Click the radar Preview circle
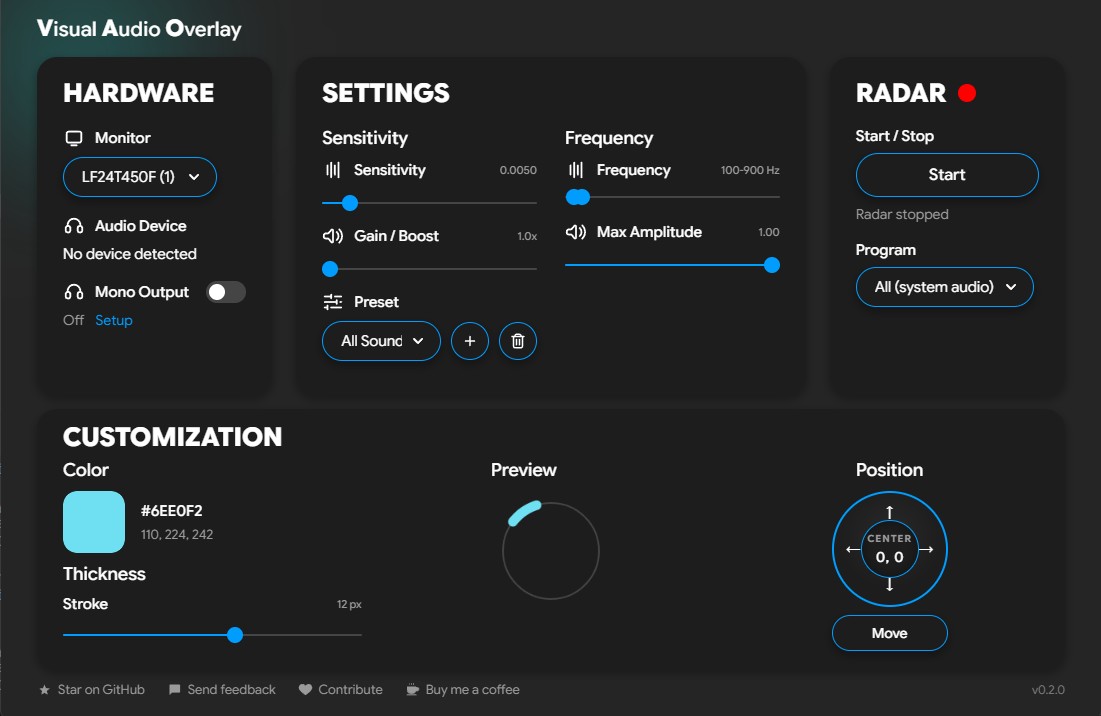Image resolution: width=1101 pixels, height=716 pixels. tap(550, 550)
